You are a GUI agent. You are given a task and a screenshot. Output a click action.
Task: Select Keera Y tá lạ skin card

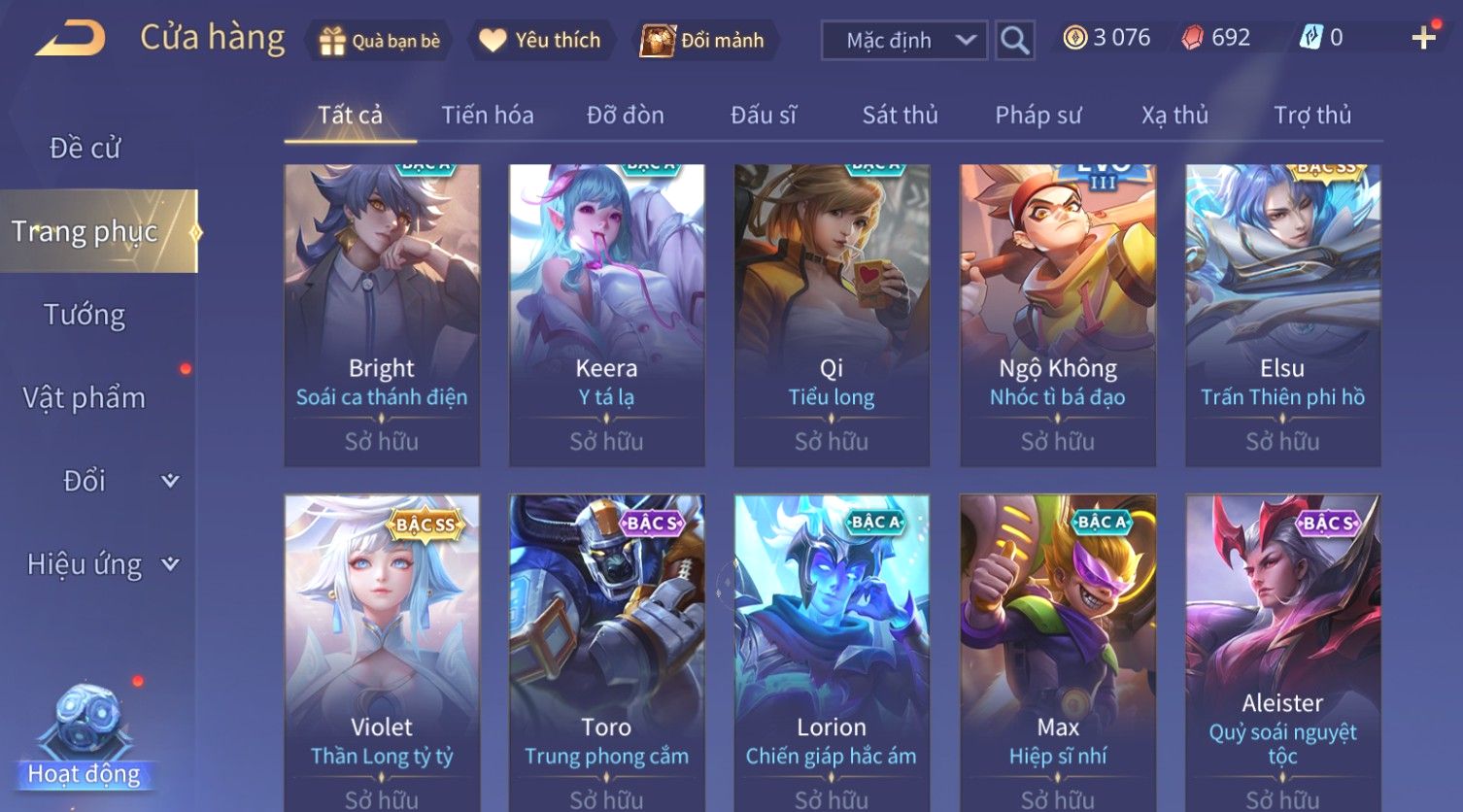click(606, 316)
